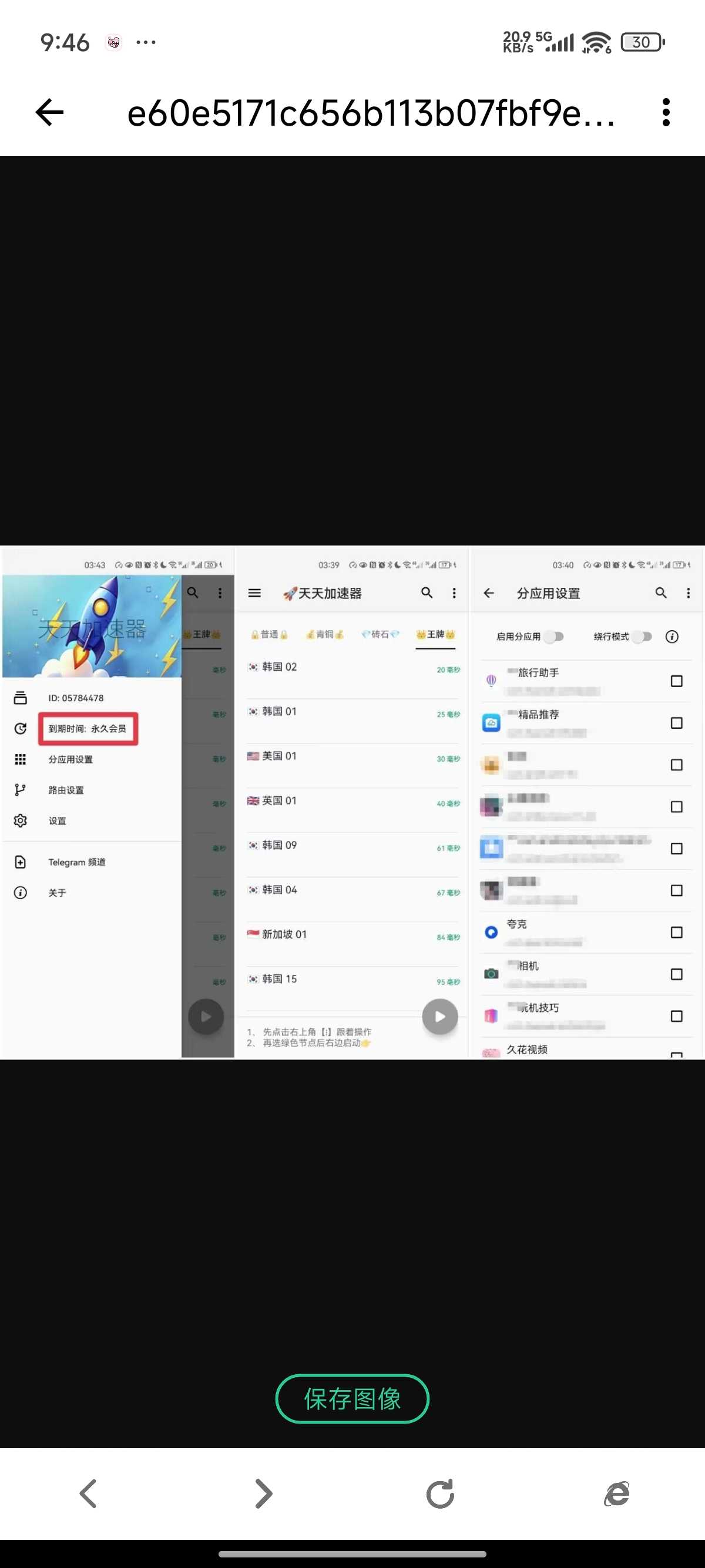Switch to the 普通 tab

269,634
